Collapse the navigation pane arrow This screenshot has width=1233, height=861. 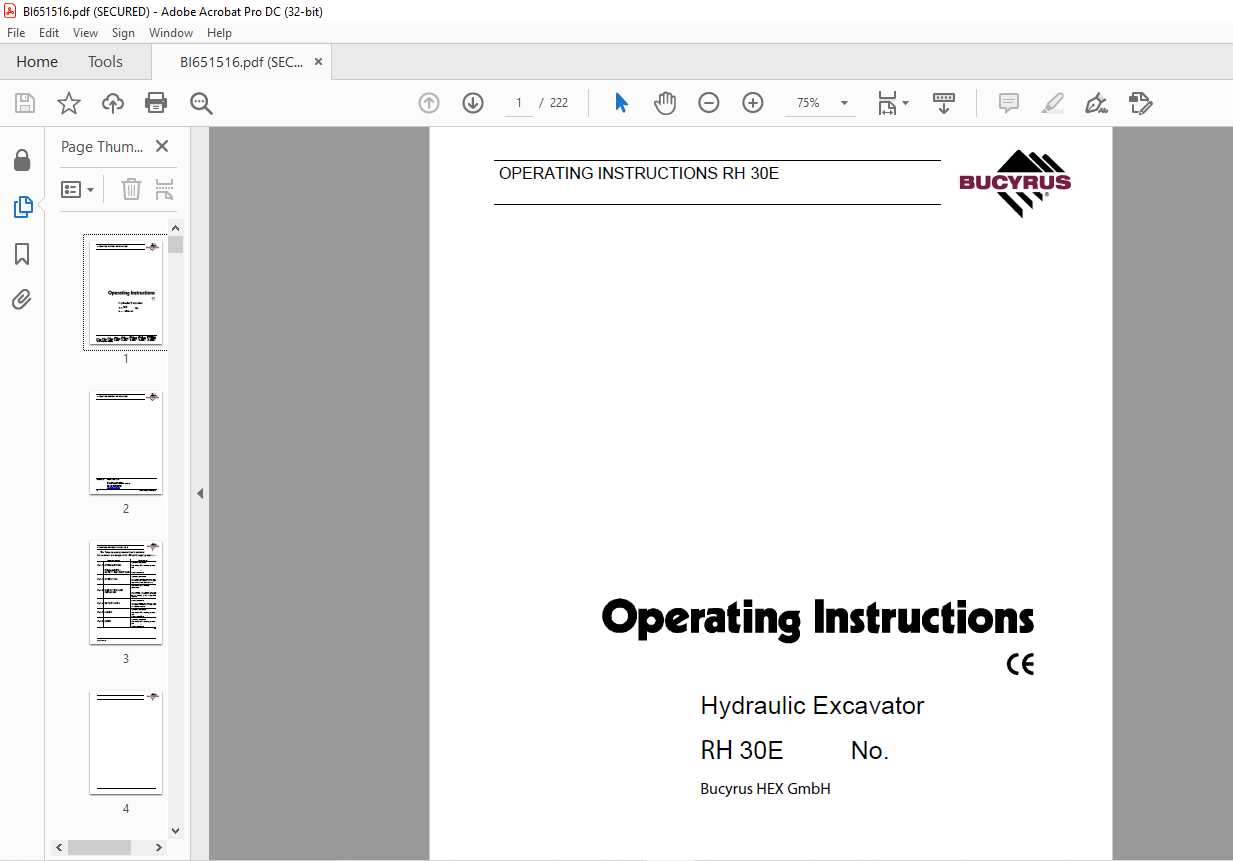(x=200, y=493)
